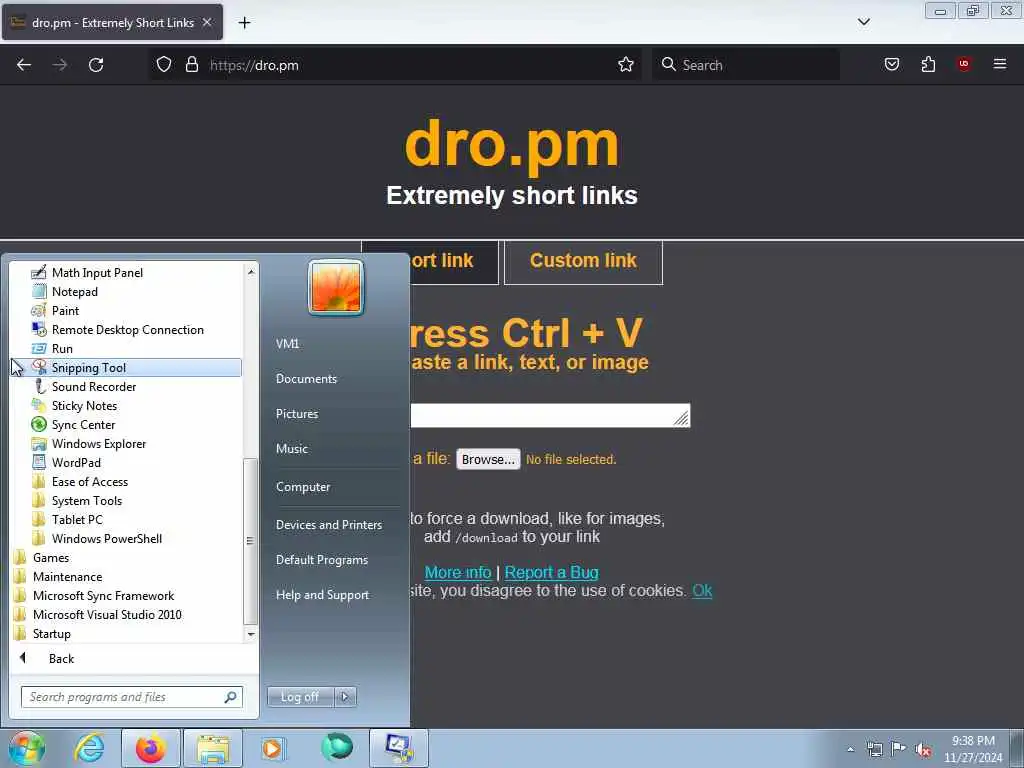The width and height of the screenshot is (1024, 768).
Task: Open Computer from the Start menu
Action: tap(303, 487)
